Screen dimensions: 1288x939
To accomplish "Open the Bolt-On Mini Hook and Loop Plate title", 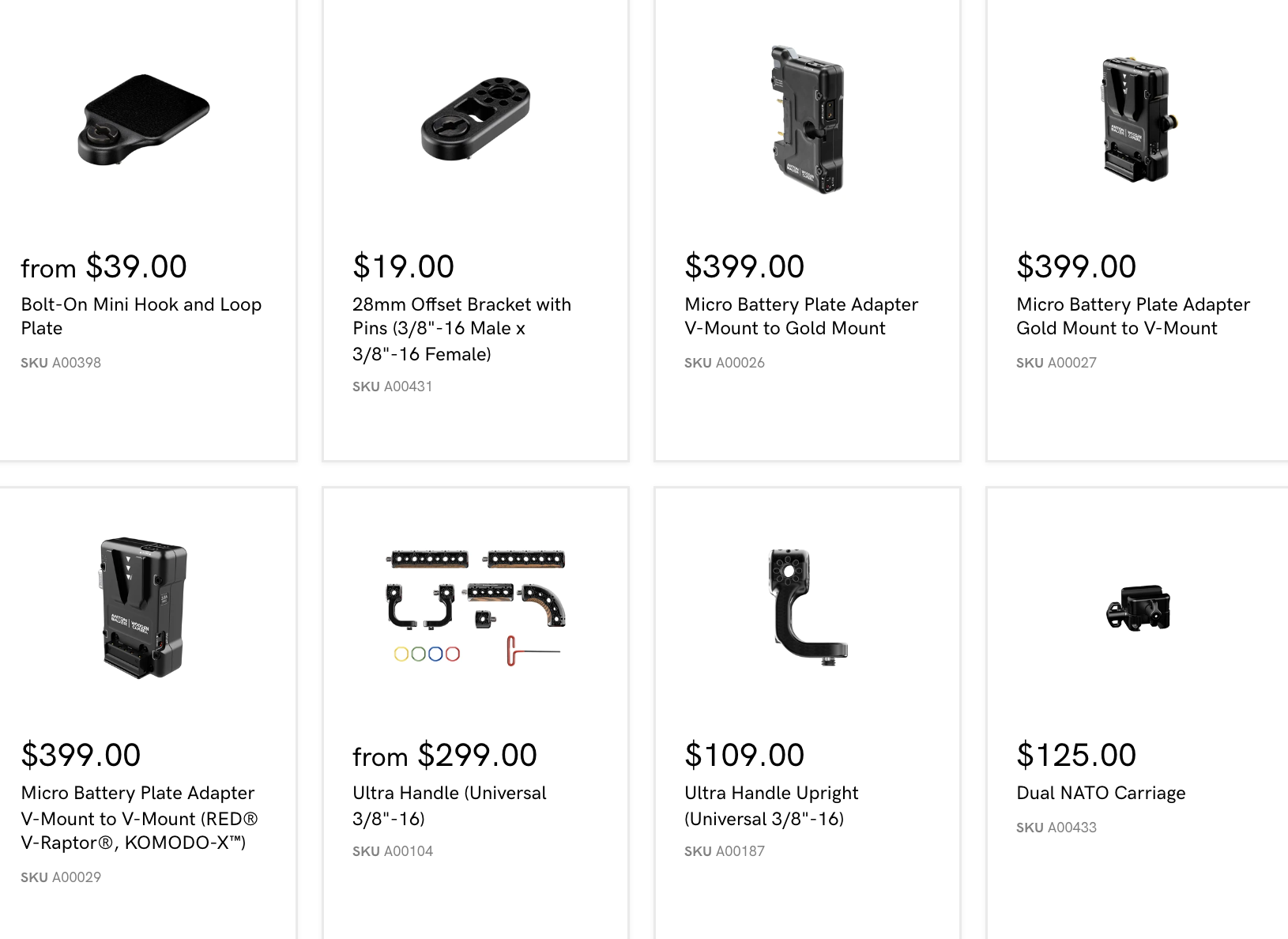I will coord(141,316).
